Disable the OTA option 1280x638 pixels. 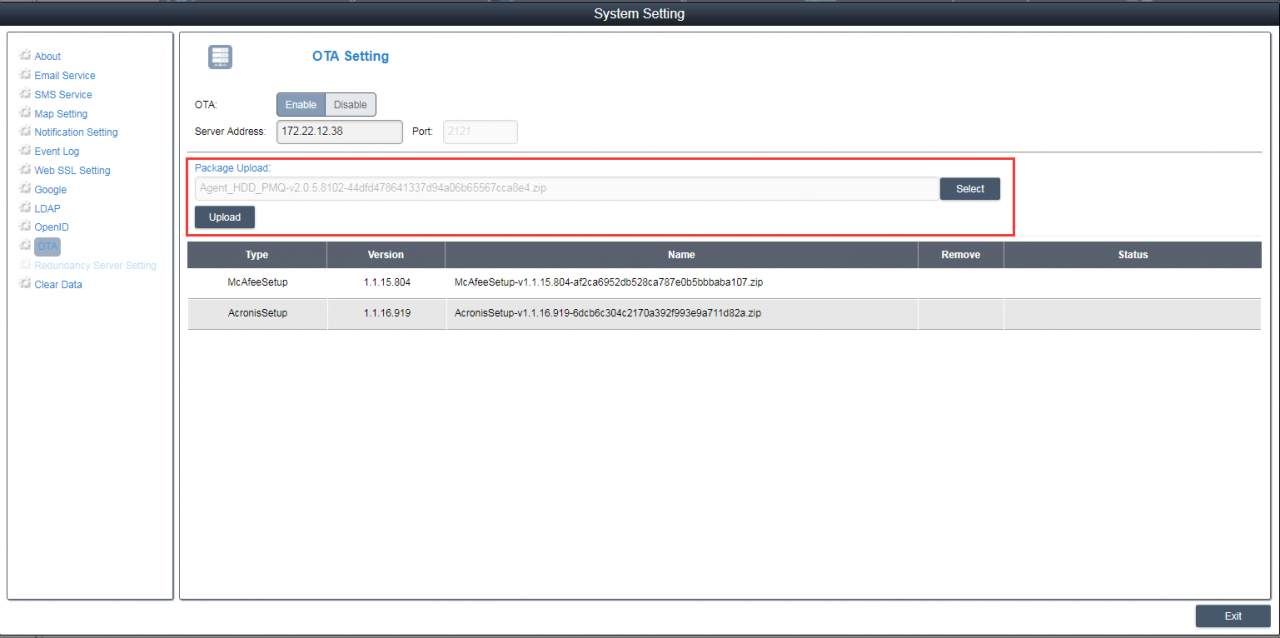tap(350, 105)
